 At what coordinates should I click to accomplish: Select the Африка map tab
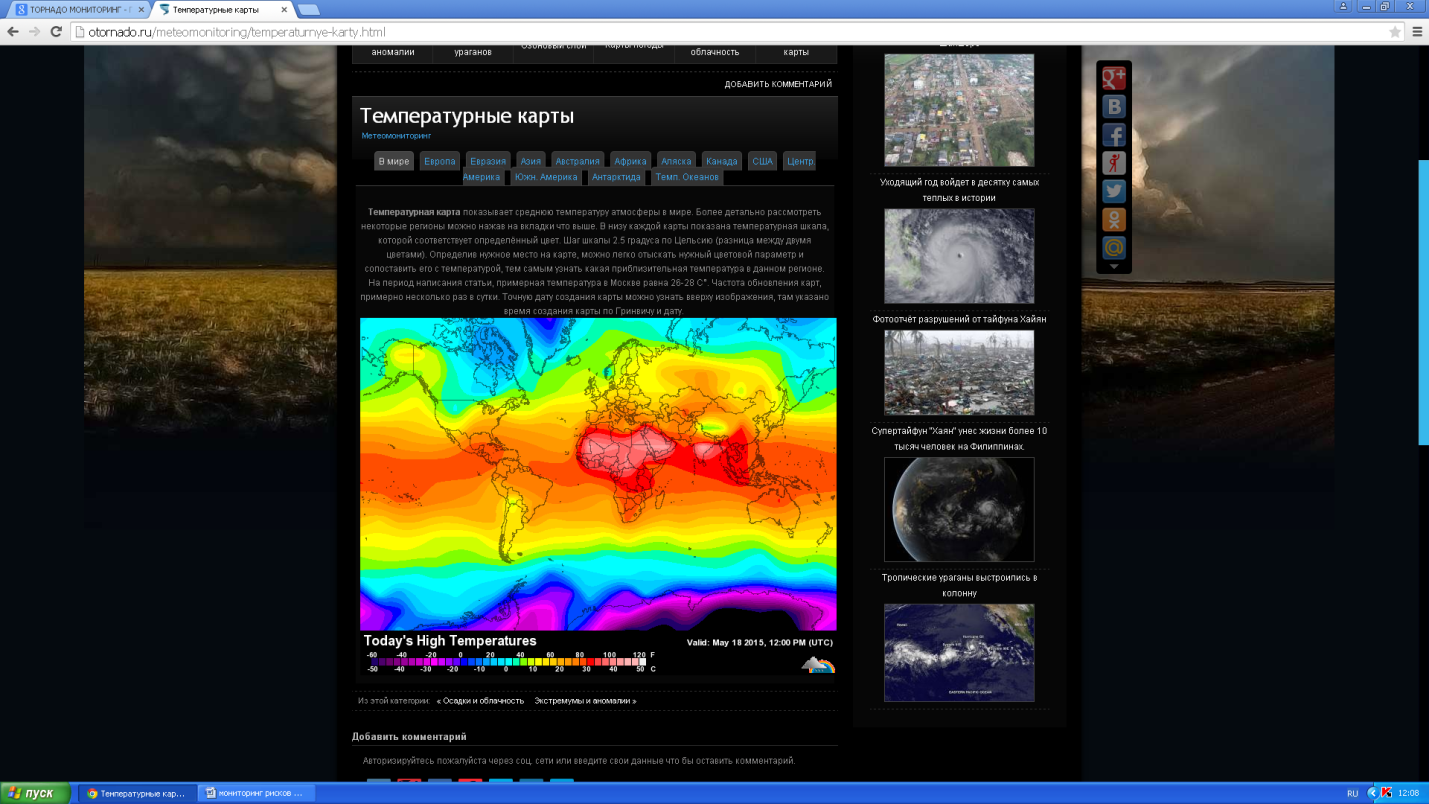(630, 161)
